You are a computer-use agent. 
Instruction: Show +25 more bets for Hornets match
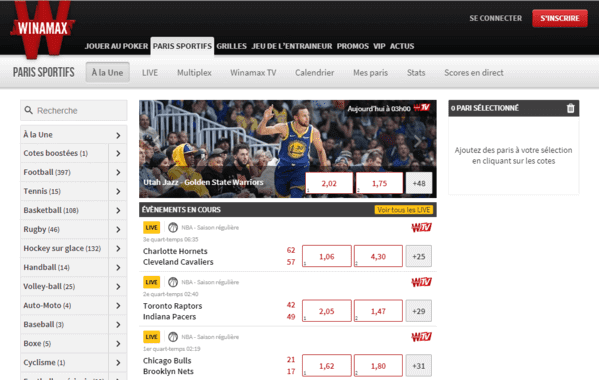pyautogui.click(x=419, y=256)
